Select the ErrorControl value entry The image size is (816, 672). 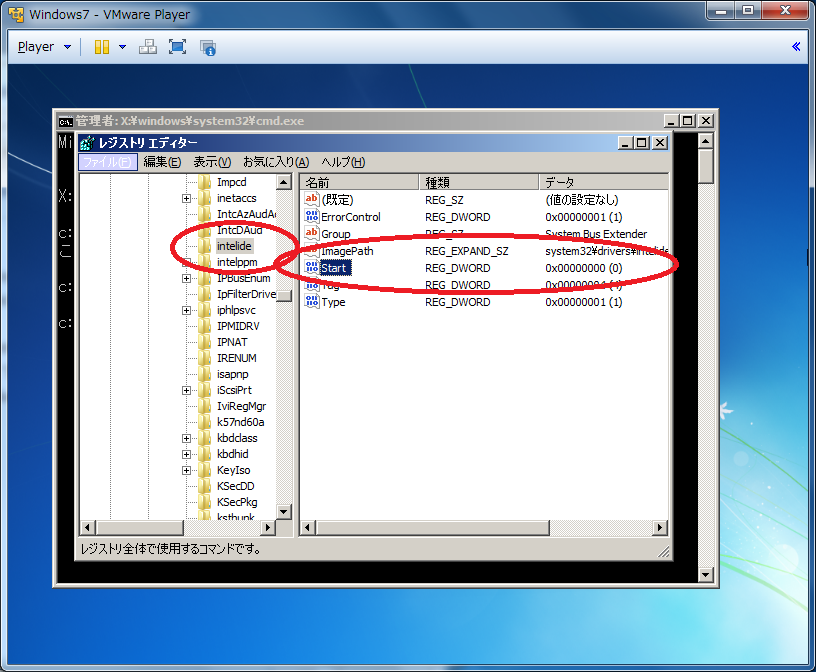[351, 217]
